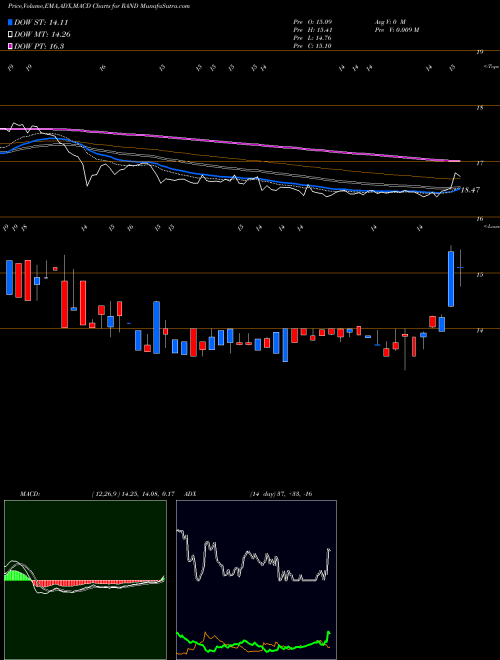Click the ADX (14 day) values text
This screenshot has width=500, height=660.
(x=281, y=494)
